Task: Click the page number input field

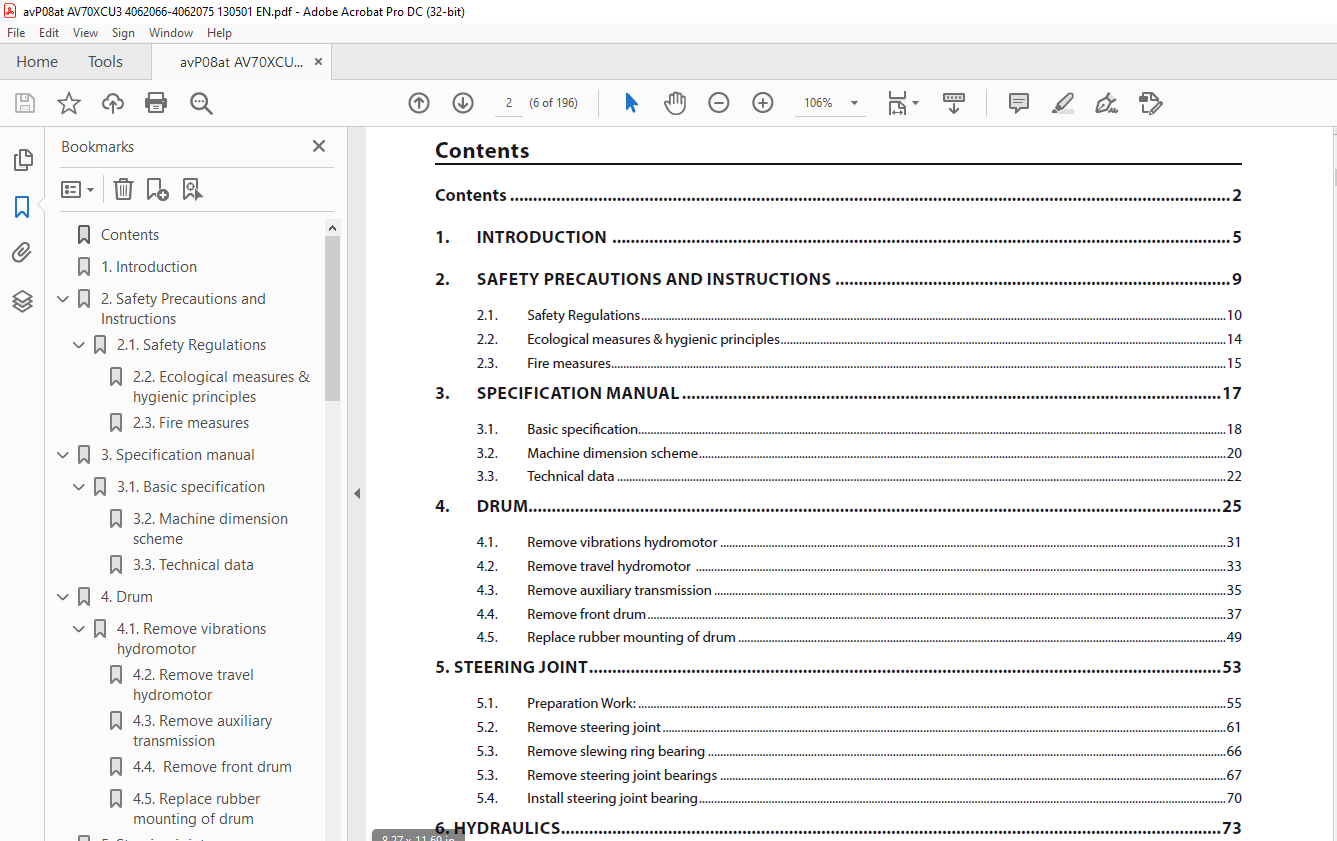Action: point(509,103)
